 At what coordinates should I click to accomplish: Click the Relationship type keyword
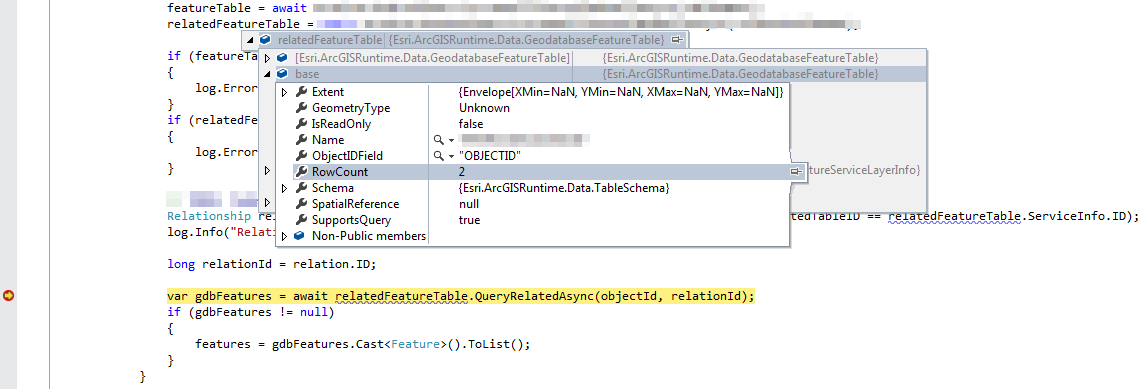click(210, 216)
